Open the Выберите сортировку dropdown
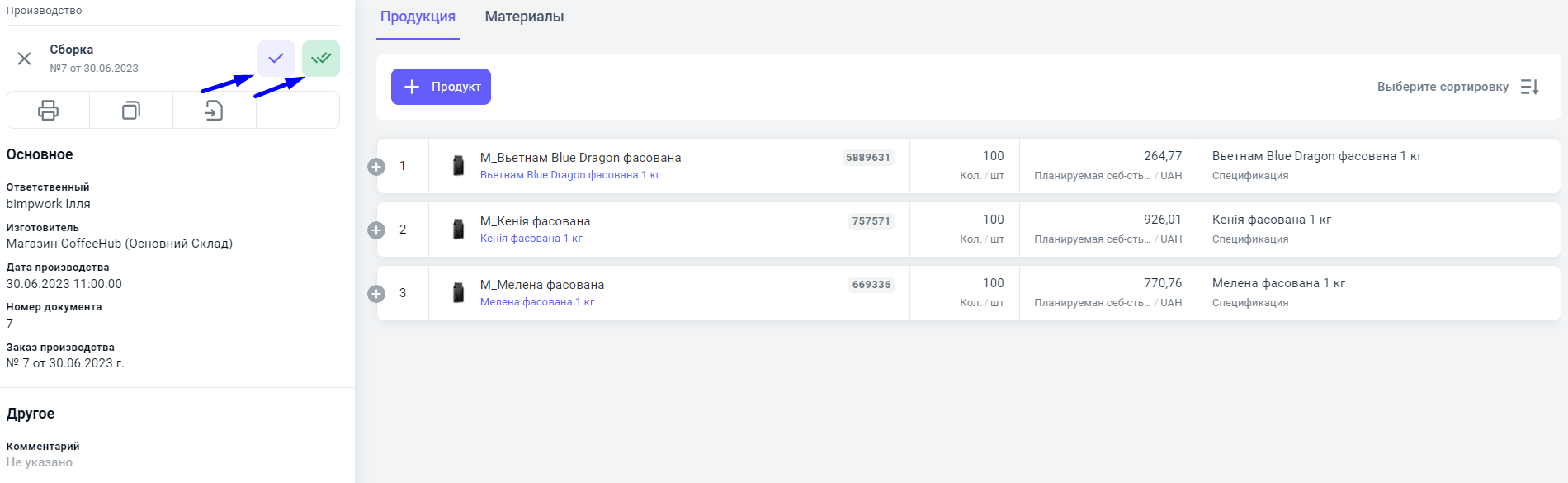1568x483 pixels. pos(1443,87)
